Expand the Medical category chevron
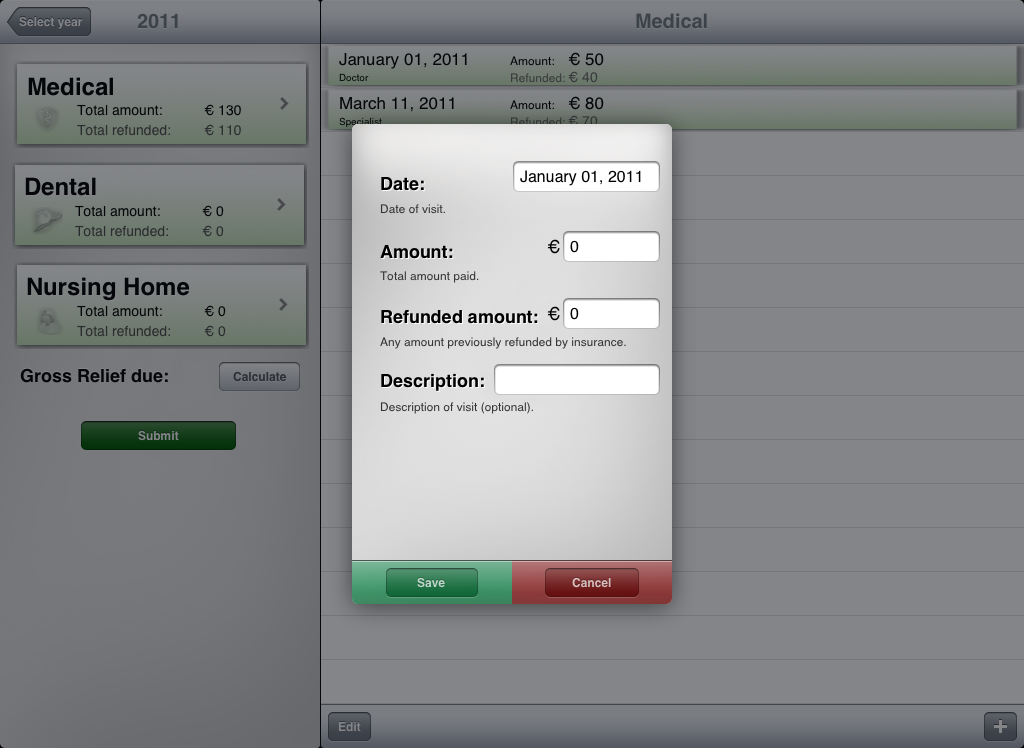Viewport: 1024px width, 748px height. click(284, 104)
